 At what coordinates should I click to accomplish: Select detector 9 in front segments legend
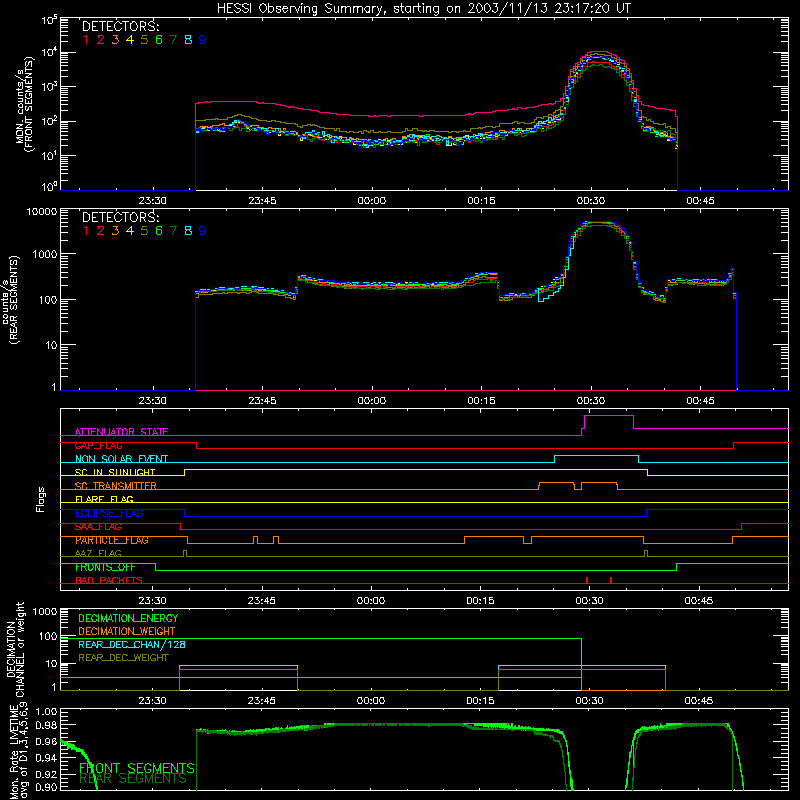point(203,40)
